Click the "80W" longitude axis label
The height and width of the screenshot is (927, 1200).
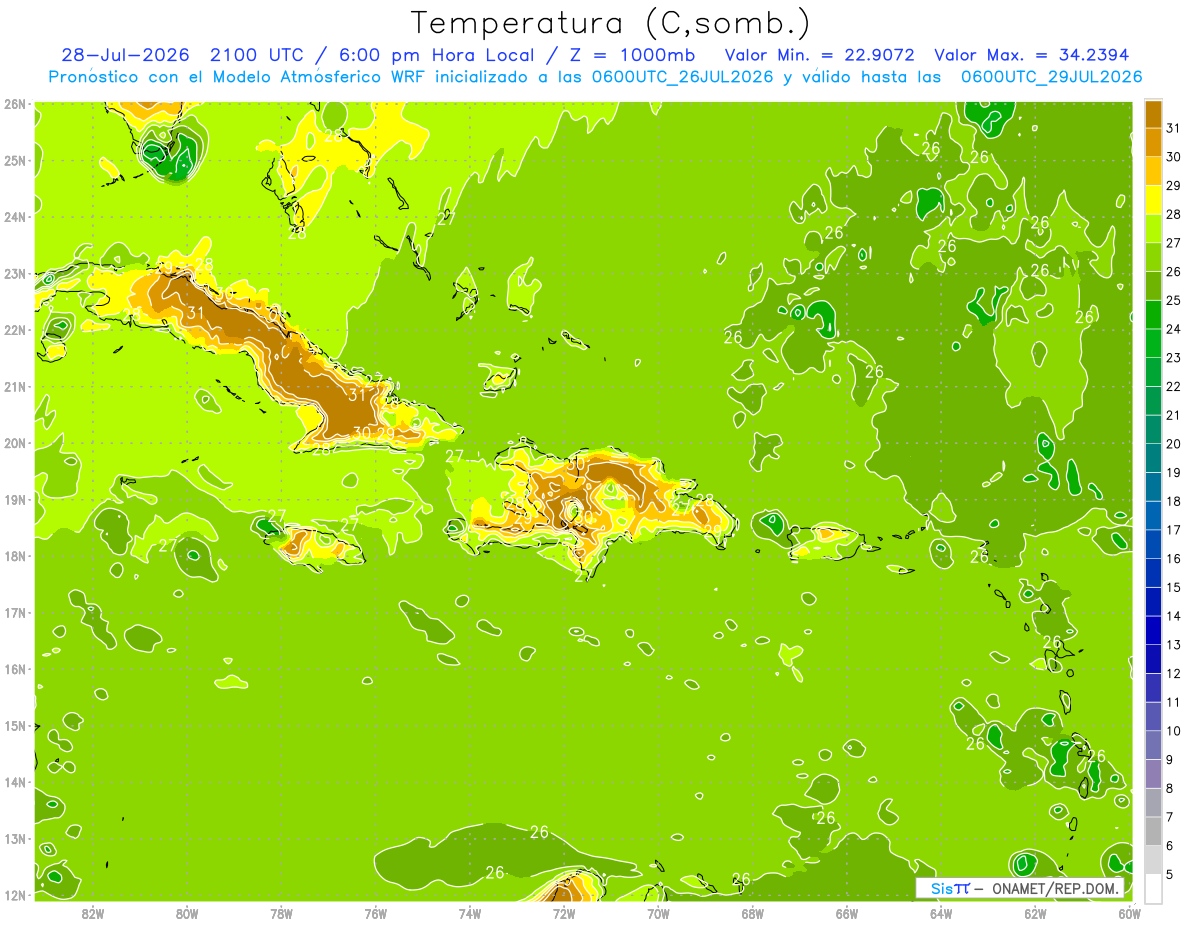coord(187,913)
